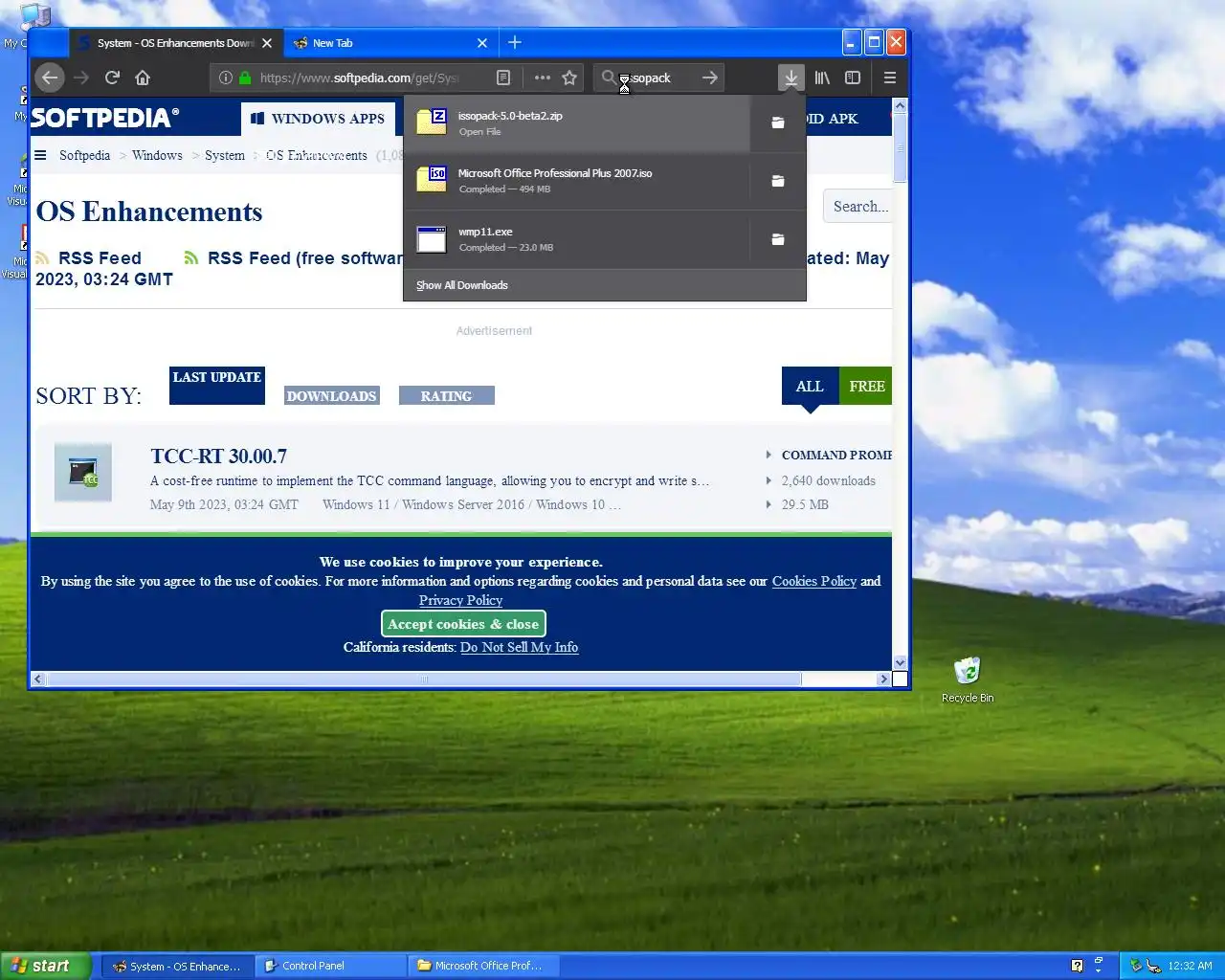Open the issopack-5.0-beta2.zip download entry

pos(577,122)
